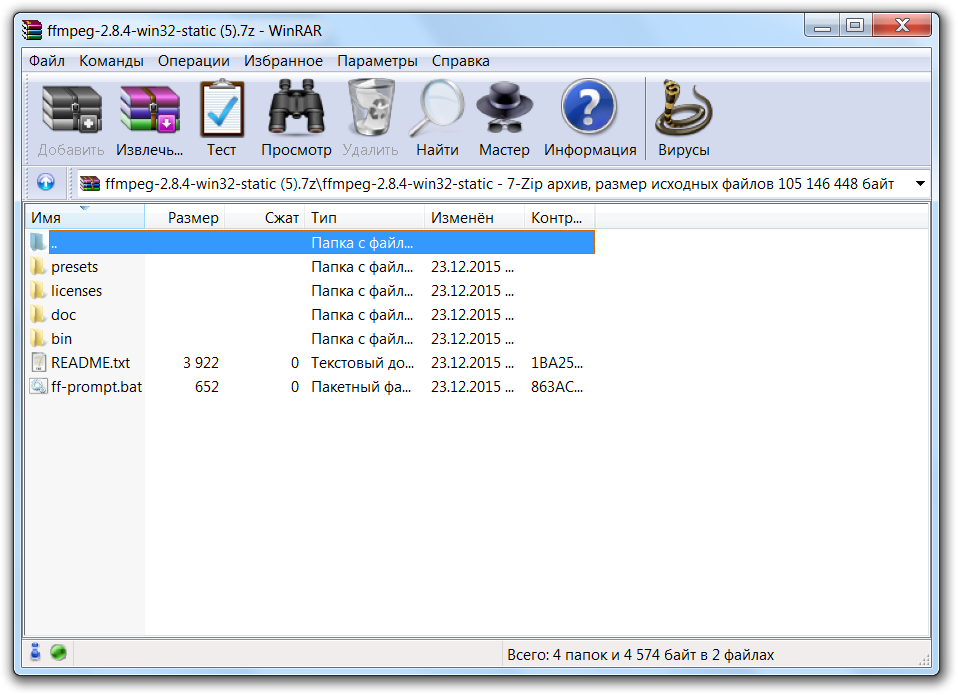Click the drive icon in status bar
The height and width of the screenshot is (695, 958).
click(x=36, y=653)
